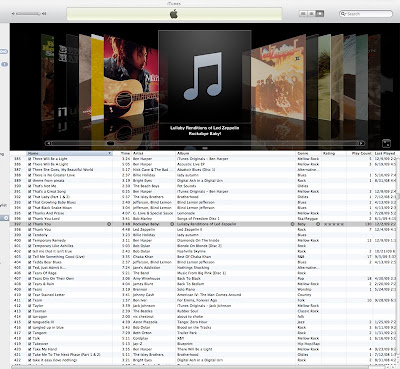The width and height of the screenshot is (400, 369).
Task: Click the high volume speaker icon
Action: 44,14
